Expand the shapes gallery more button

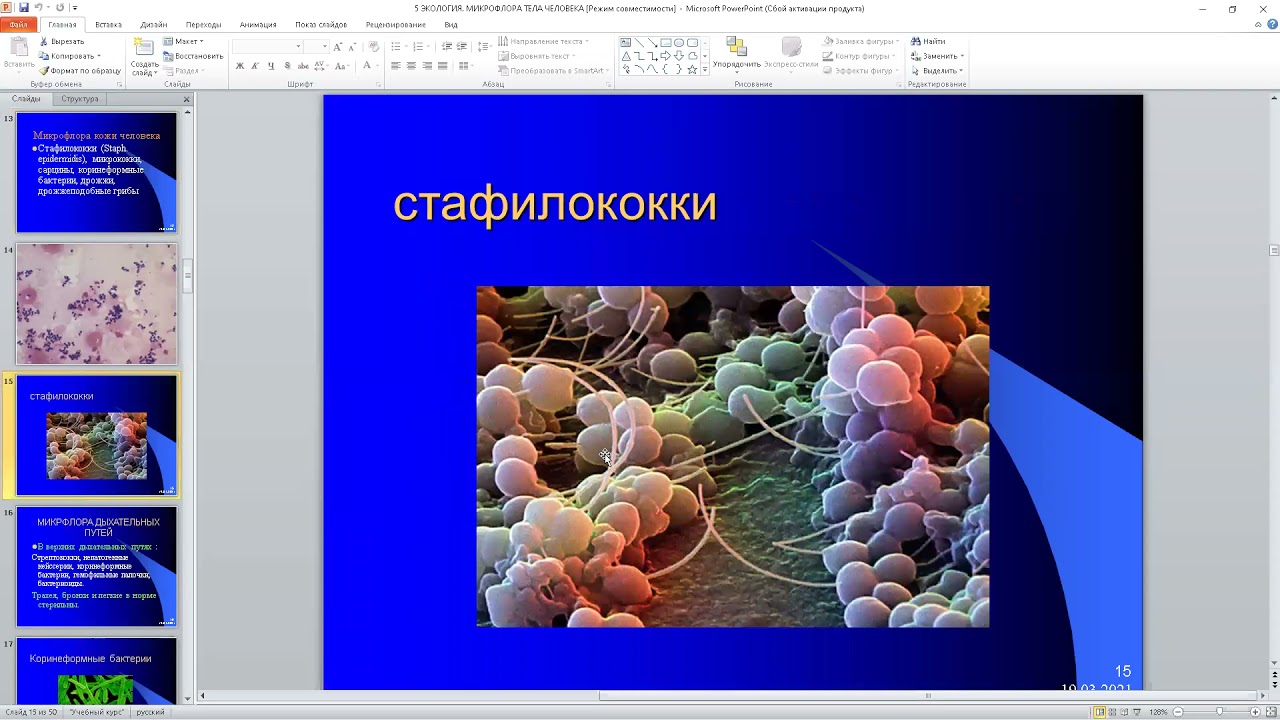coord(705,70)
